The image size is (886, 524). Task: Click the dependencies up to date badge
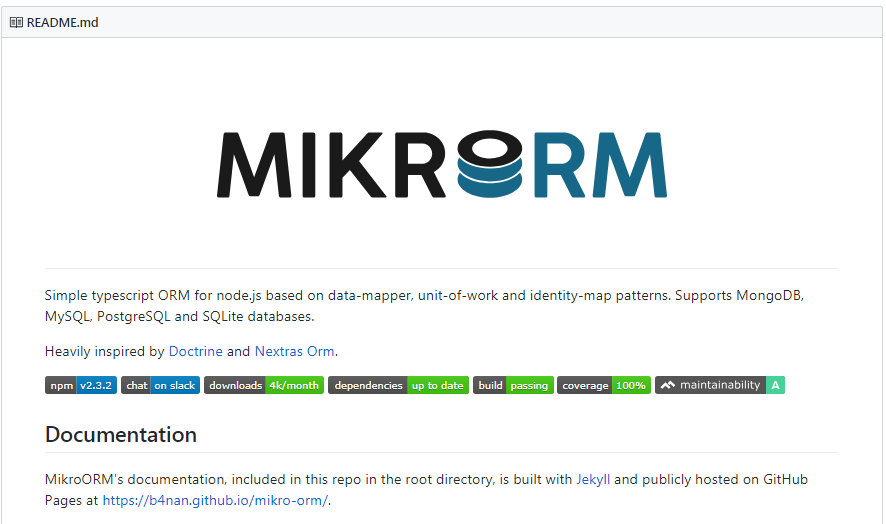398,386
